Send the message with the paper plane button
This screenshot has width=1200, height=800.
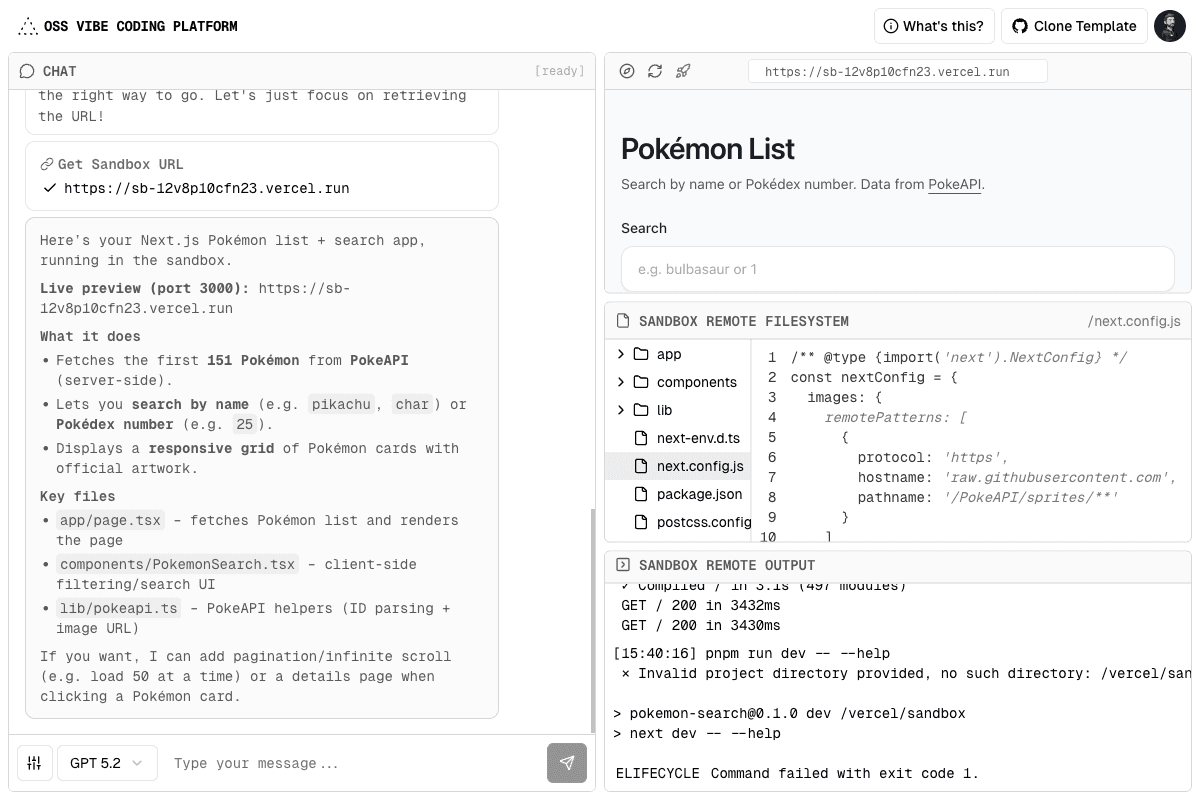pos(567,763)
